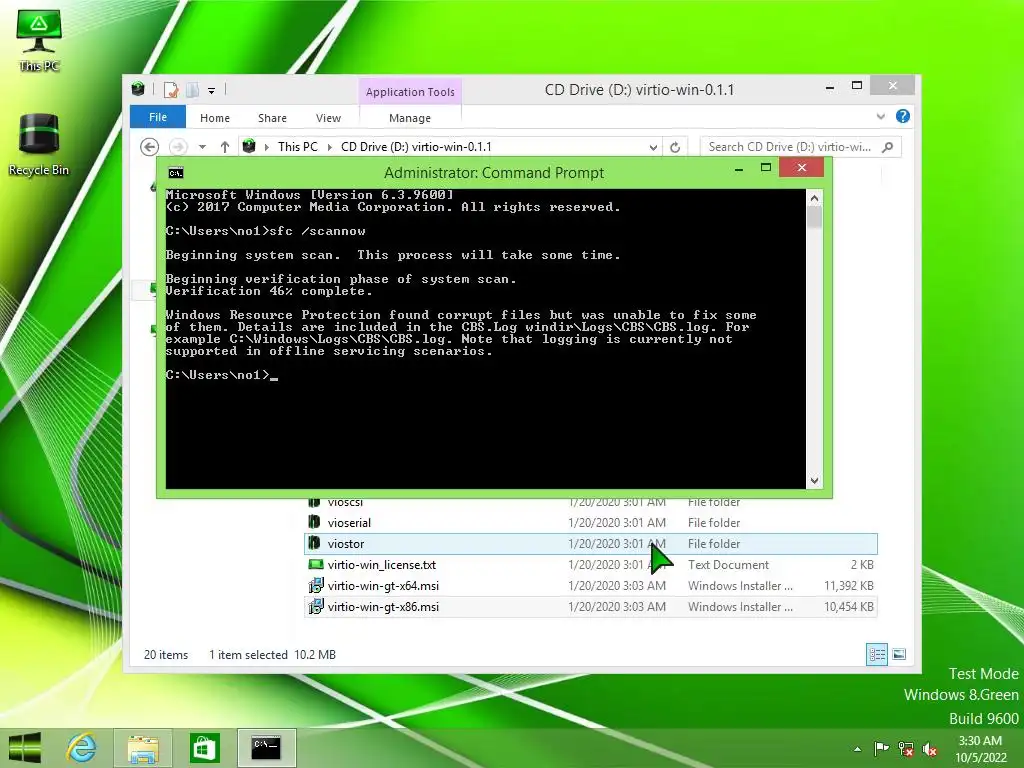Click Action Center flag tray icon
Screen dimensions: 1024x768
click(881, 748)
